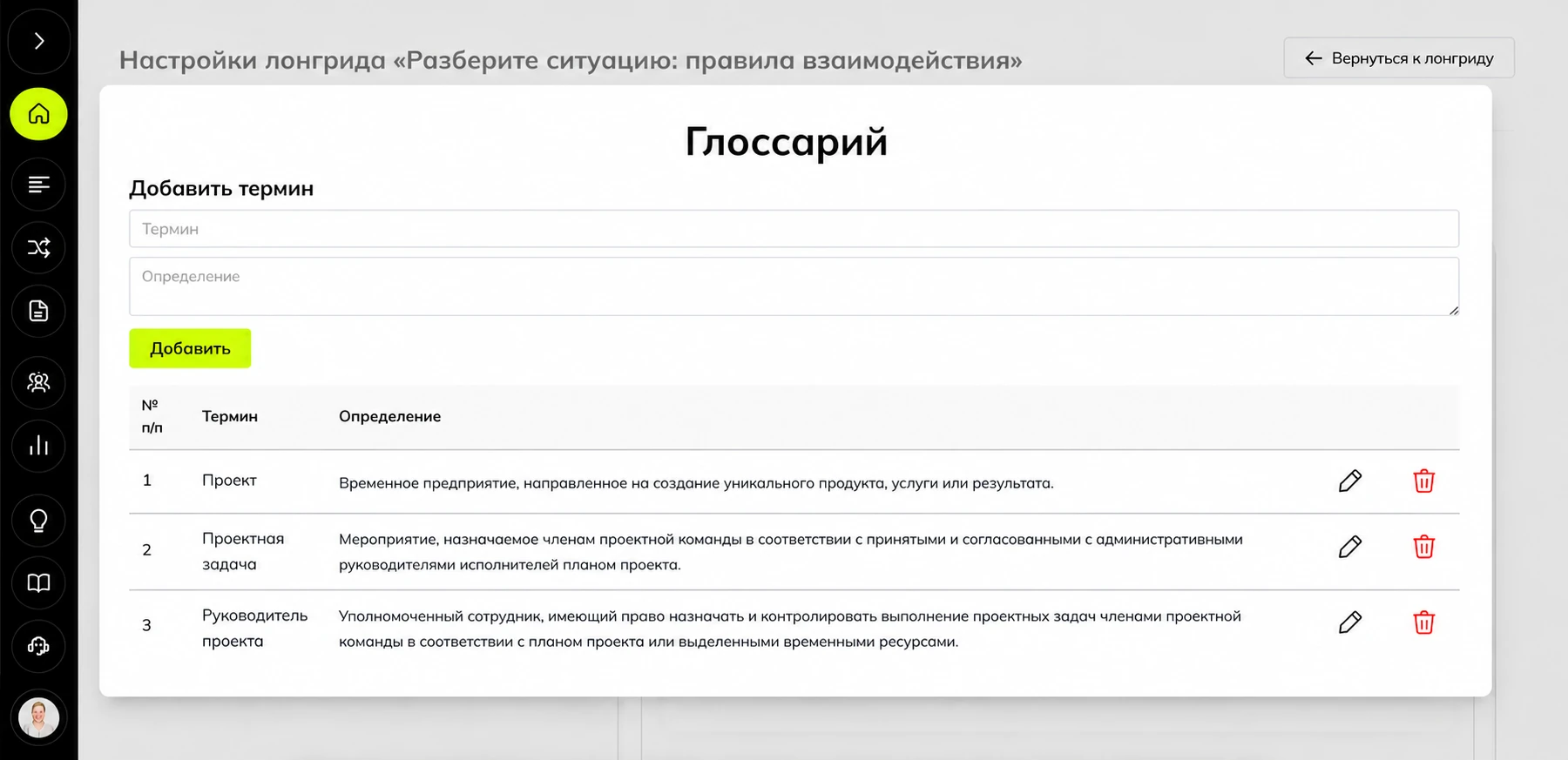The height and width of the screenshot is (760, 1568).
Task: Click the definition starting Временное предприятие
Action: 696,483
